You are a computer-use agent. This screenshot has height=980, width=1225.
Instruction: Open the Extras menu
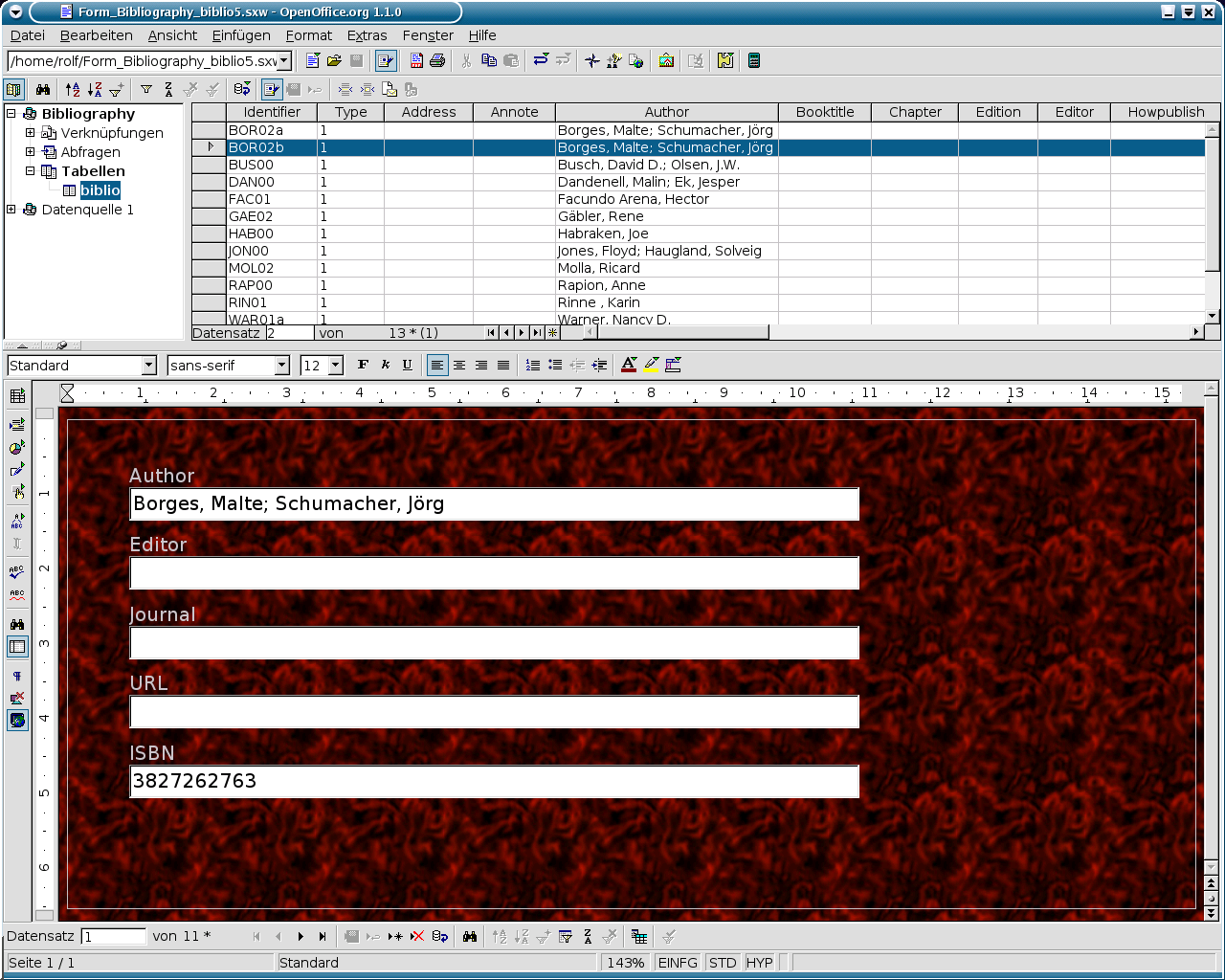(x=367, y=35)
